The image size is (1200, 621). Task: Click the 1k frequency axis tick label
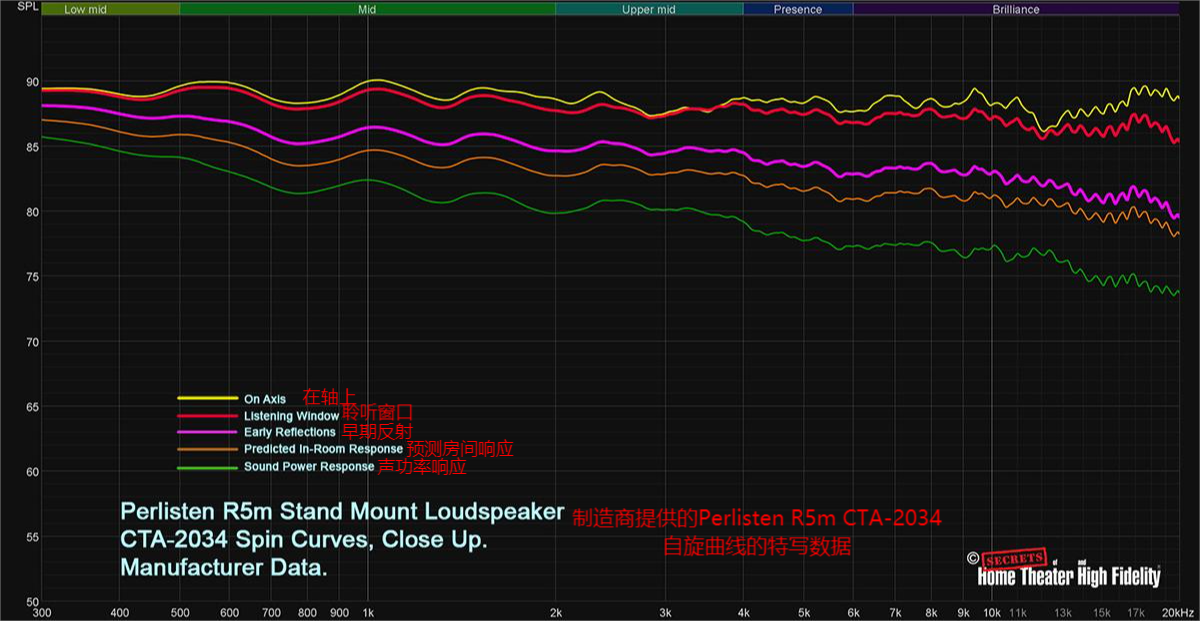tap(367, 612)
